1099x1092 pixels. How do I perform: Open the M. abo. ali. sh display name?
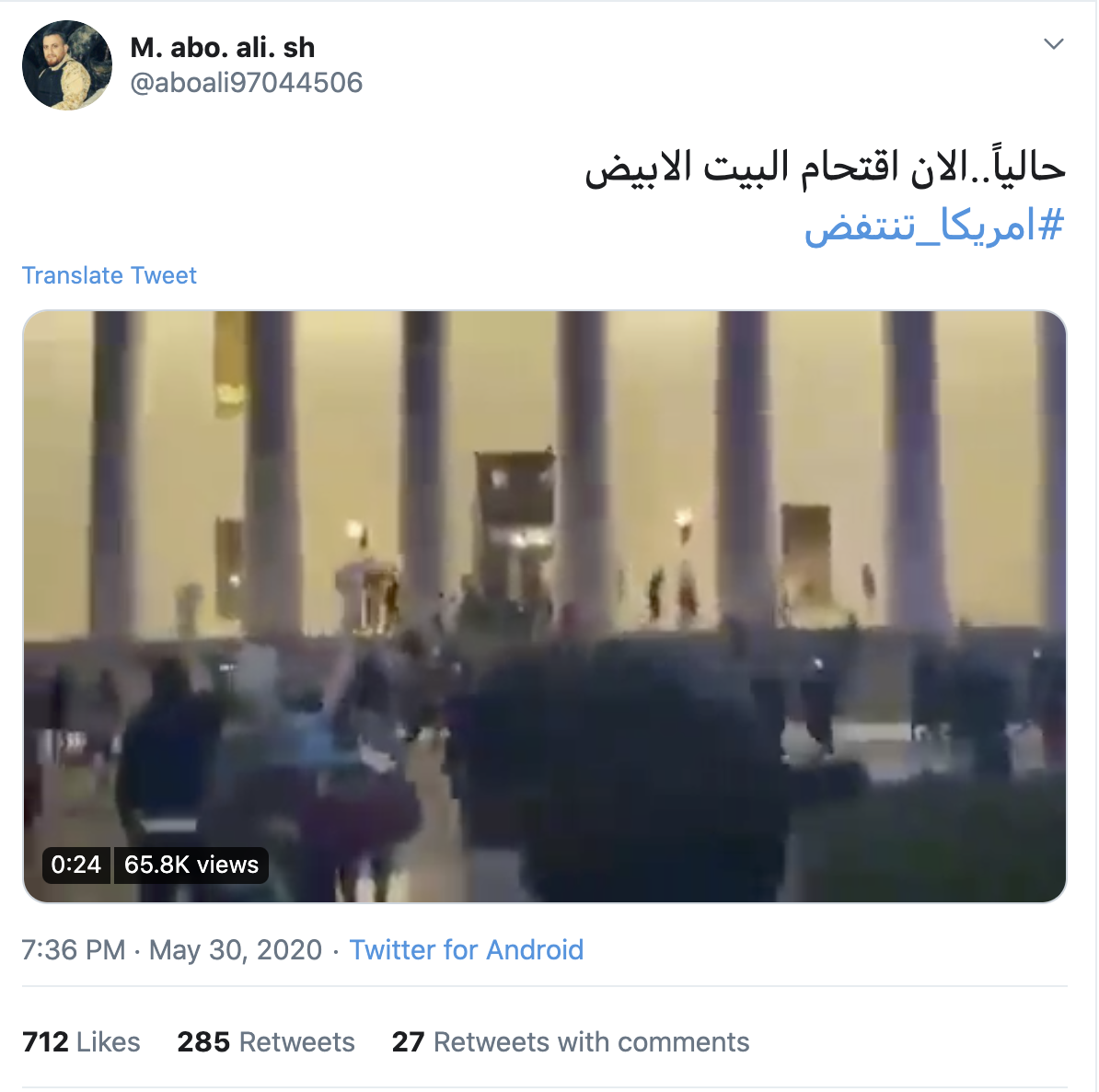coord(222,48)
